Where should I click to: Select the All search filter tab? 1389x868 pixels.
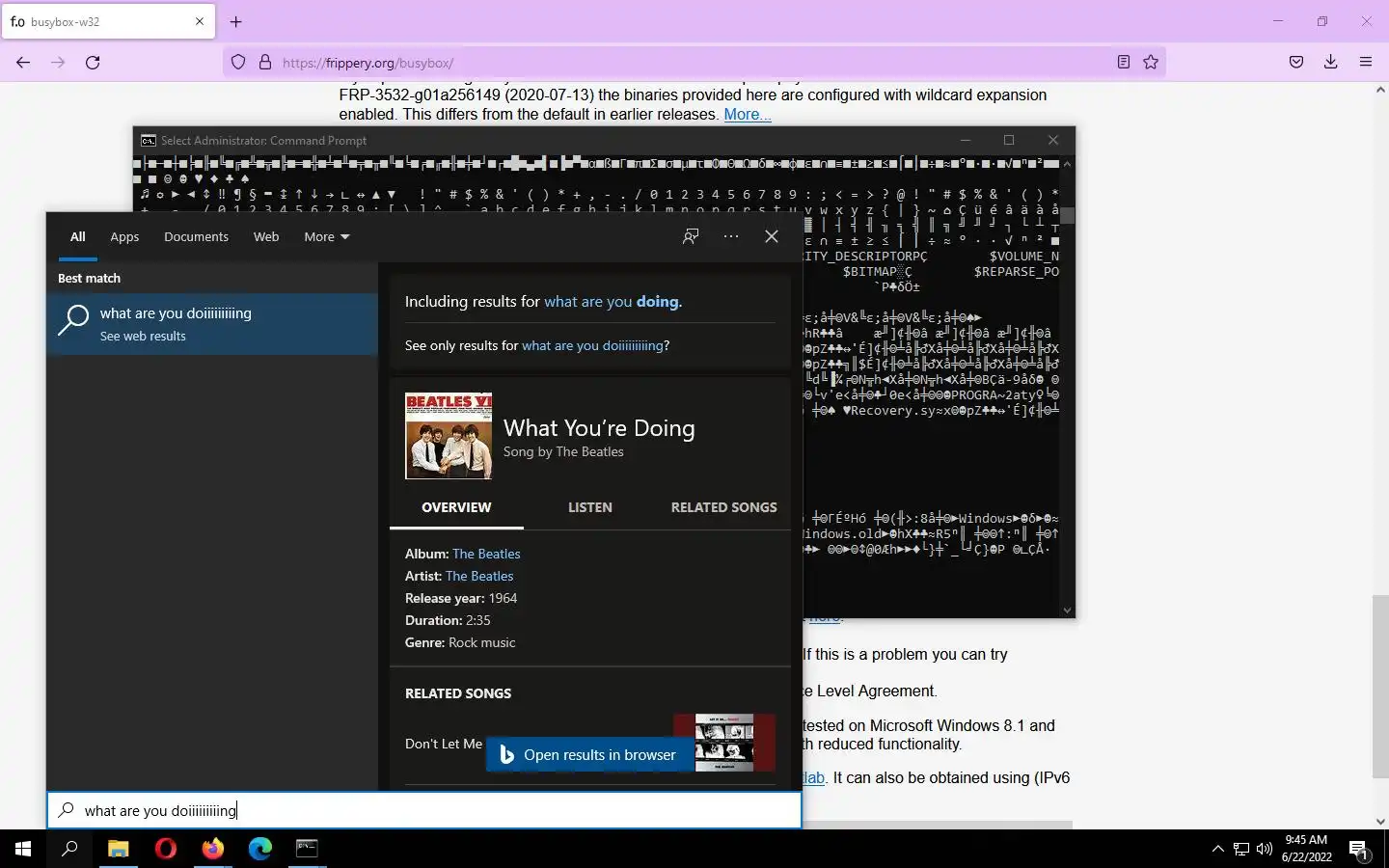tap(78, 236)
